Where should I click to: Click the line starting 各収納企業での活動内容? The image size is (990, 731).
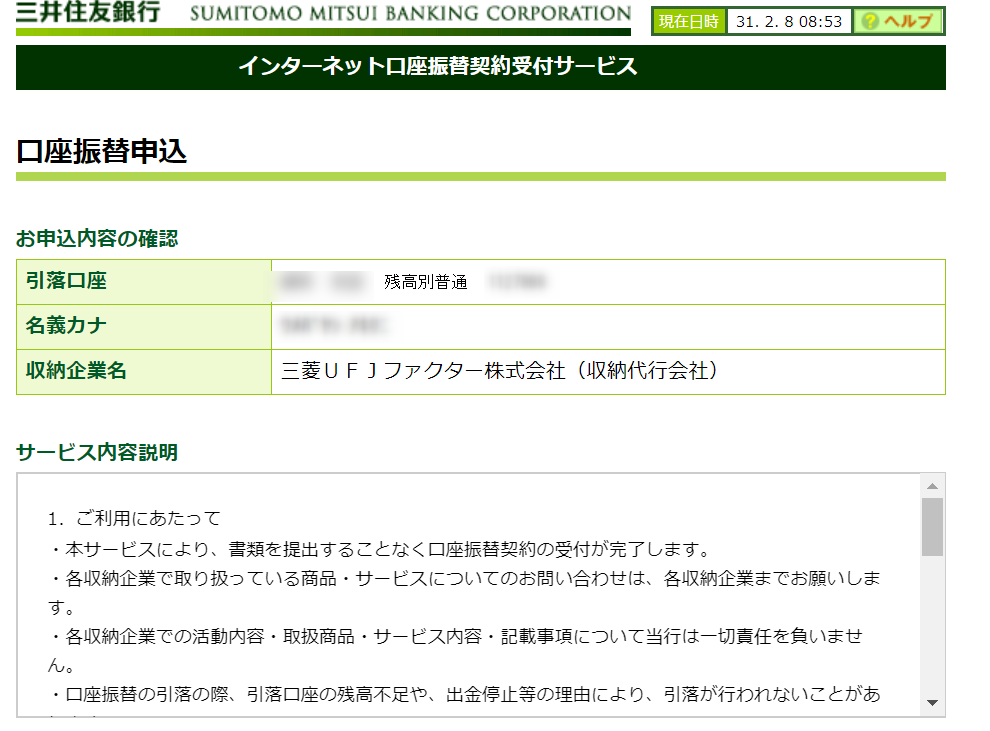tap(455, 651)
